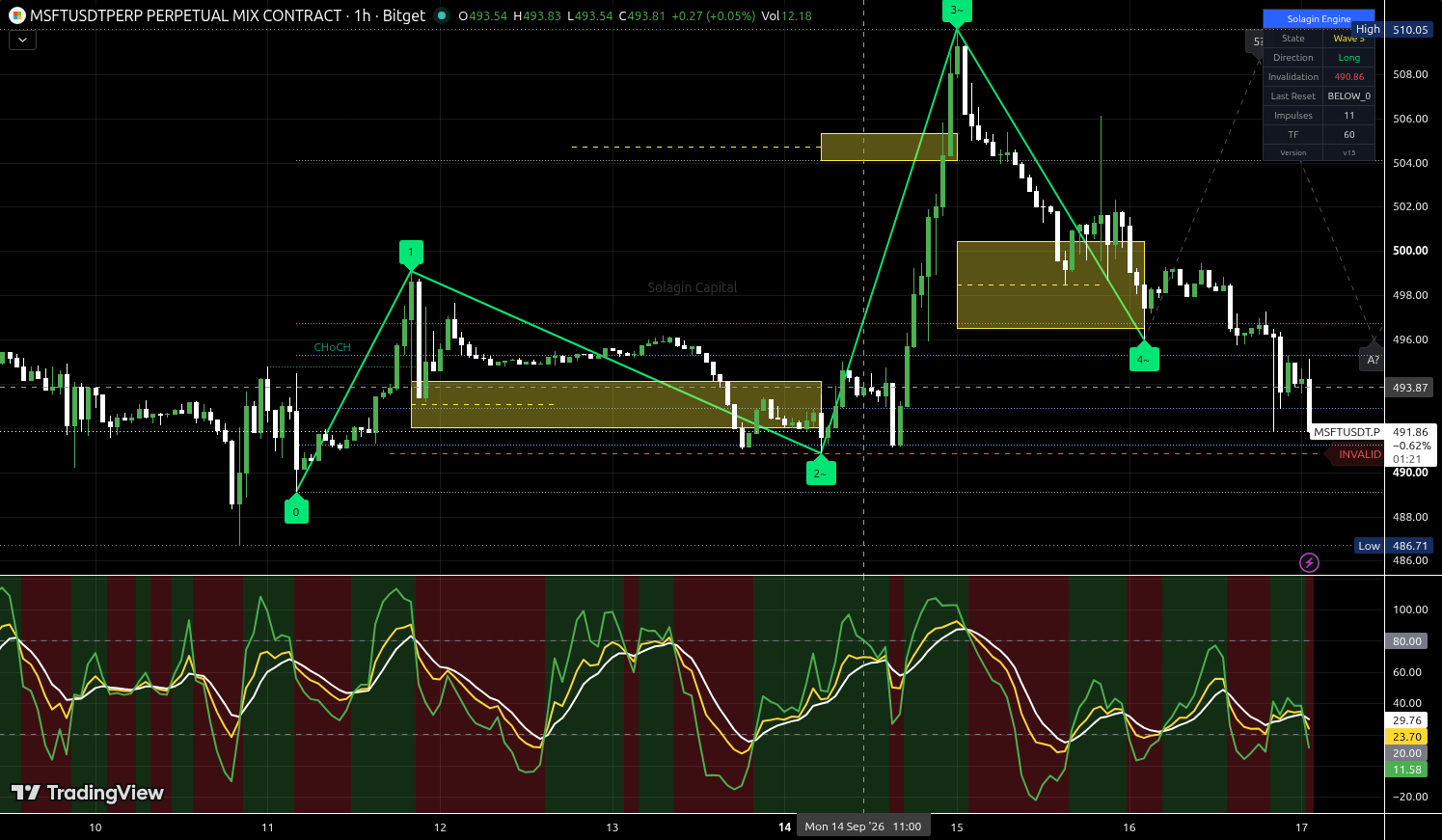The height and width of the screenshot is (840, 1442).
Task: Click the Version row value v15
Action: pyautogui.click(x=1348, y=152)
